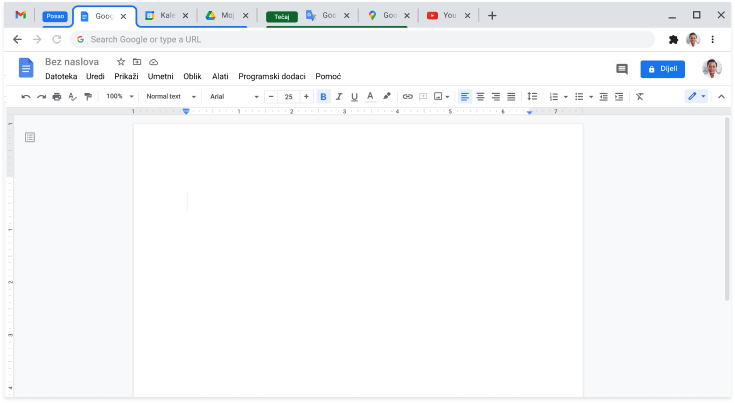Justify the text alignment
Image resolution: width=735 pixels, height=403 pixels.
coord(511,97)
